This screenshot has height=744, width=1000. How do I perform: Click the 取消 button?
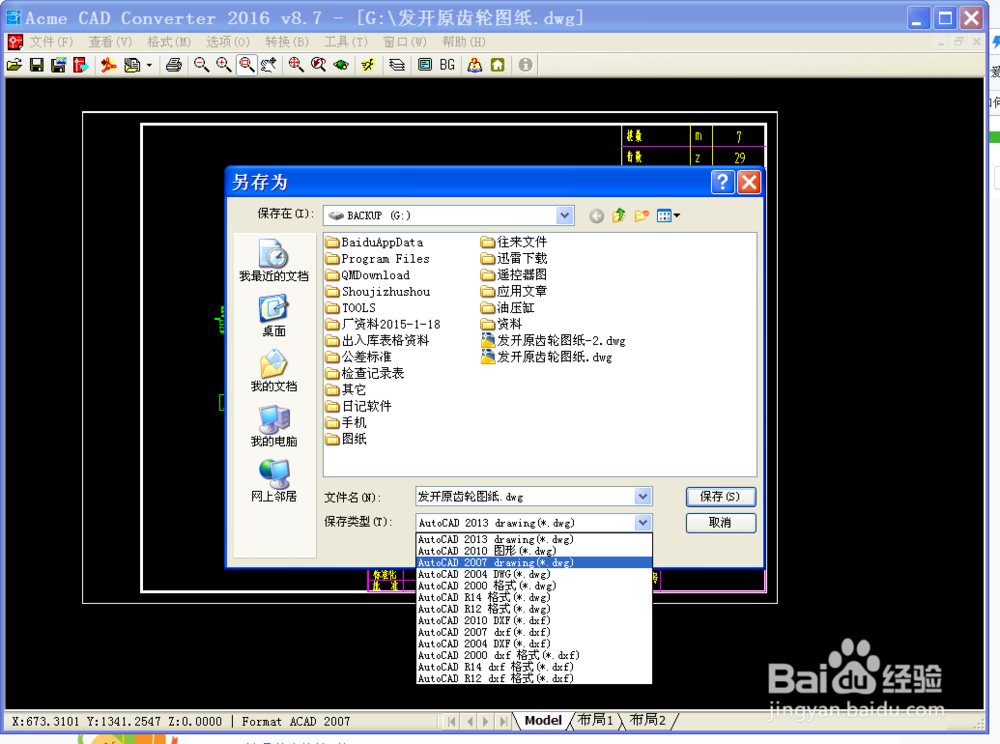(721, 523)
